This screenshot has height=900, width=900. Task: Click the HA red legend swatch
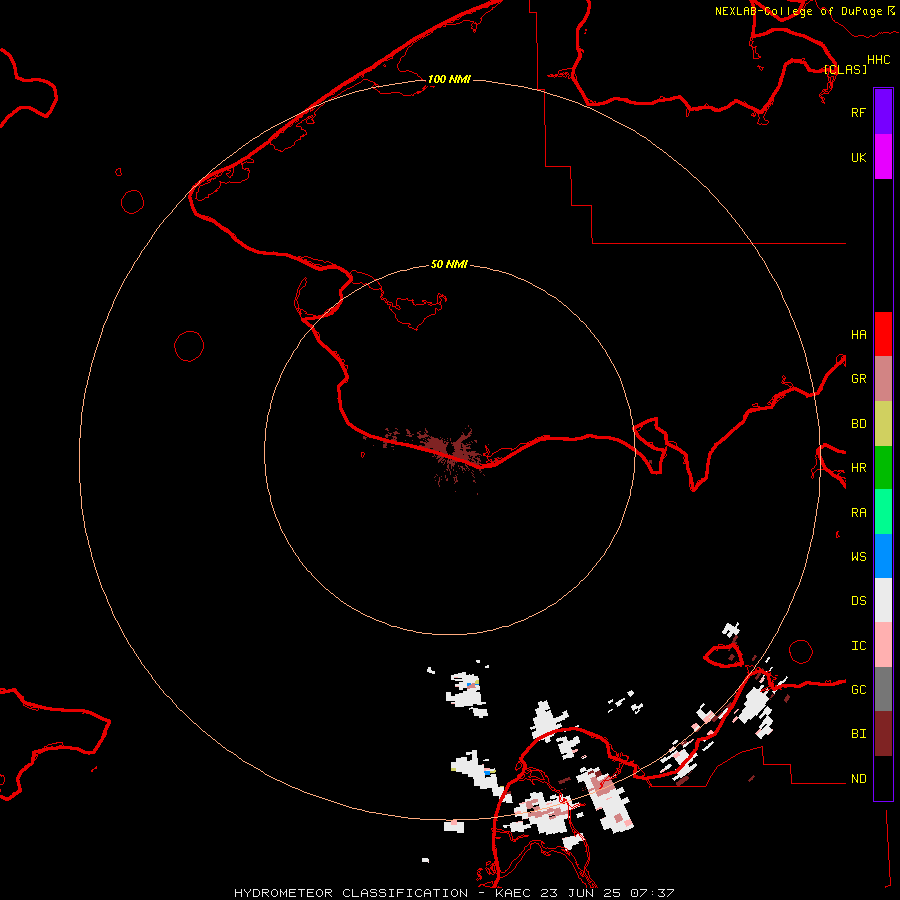(x=883, y=334)
